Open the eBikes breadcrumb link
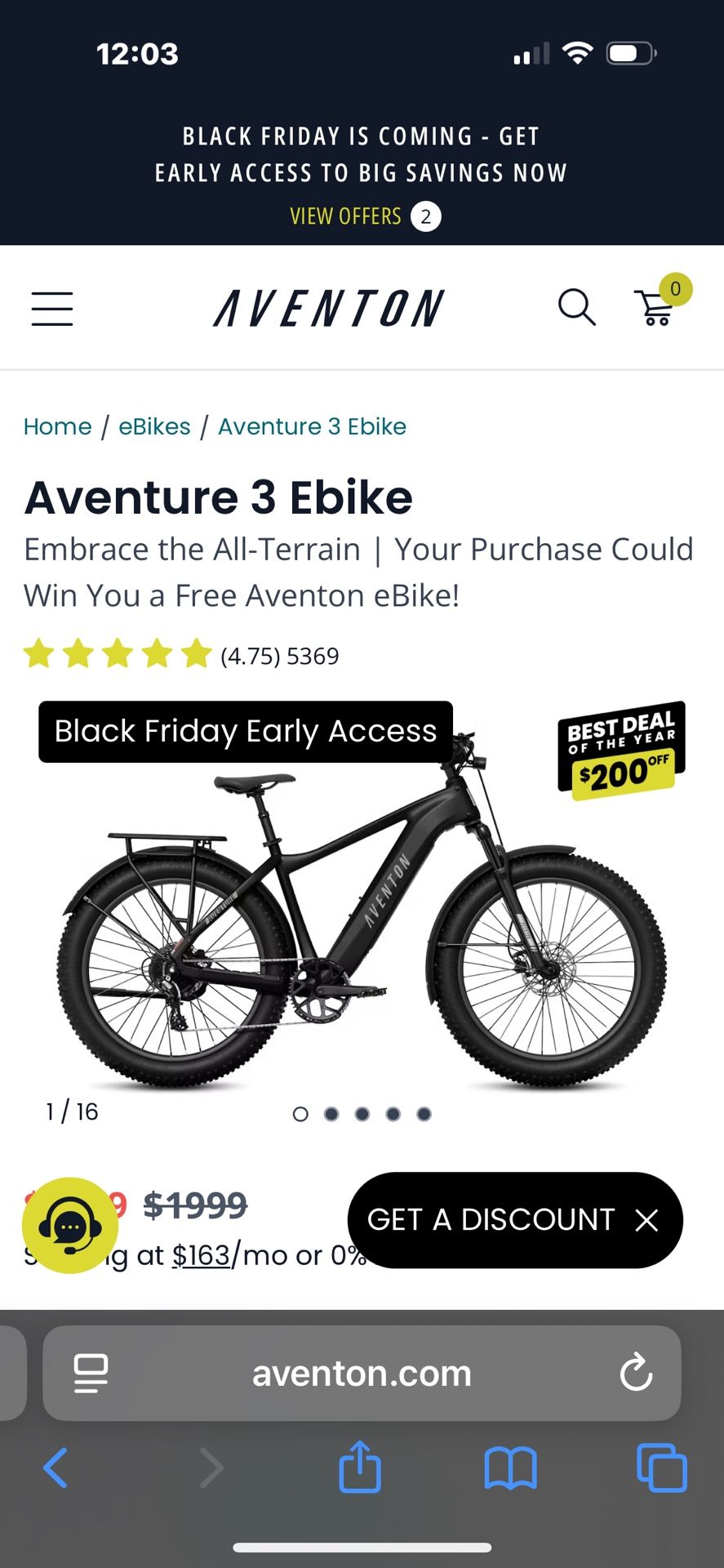The image size is (724, 1568). pos(154,425)
